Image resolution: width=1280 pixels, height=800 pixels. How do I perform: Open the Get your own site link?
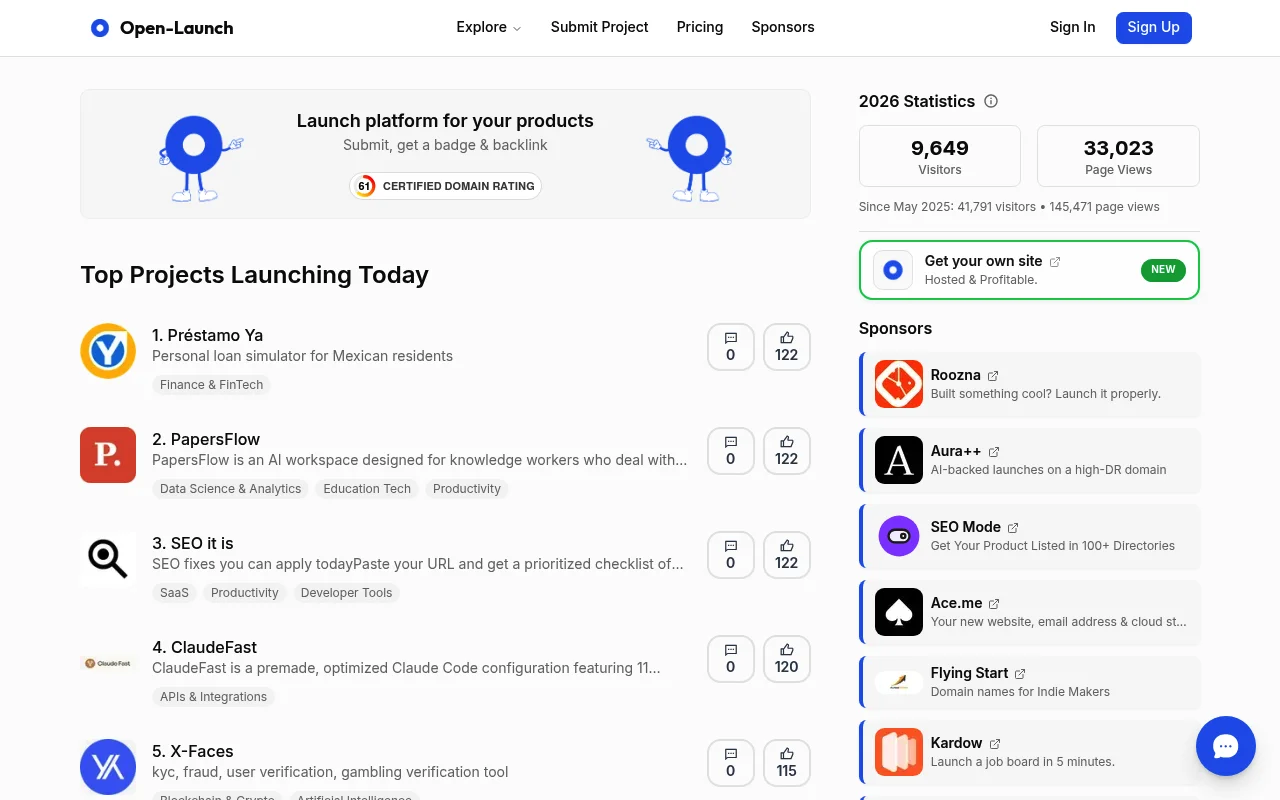[x=983, y=261]
